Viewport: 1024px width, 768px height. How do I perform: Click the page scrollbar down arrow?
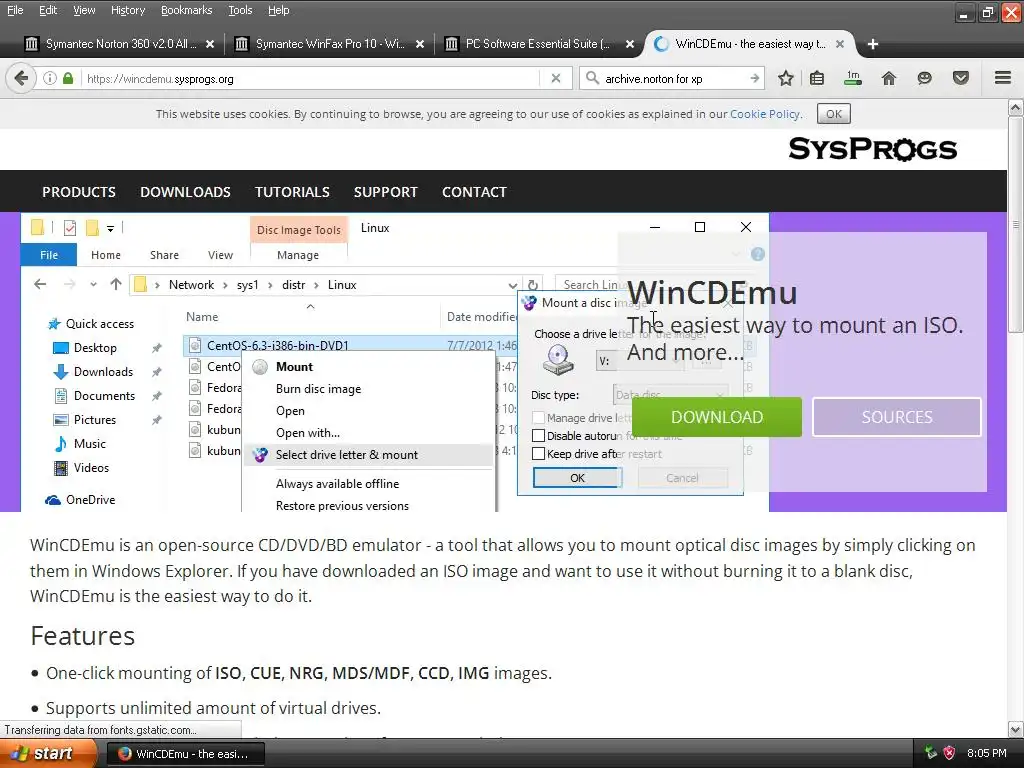[1016, 729]
